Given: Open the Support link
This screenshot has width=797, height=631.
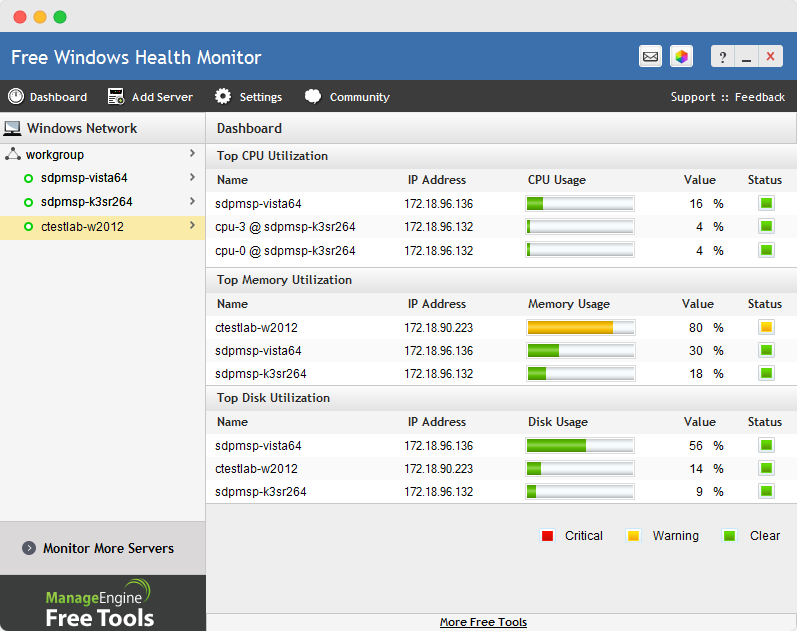Looking at the screenshot, I should (x=692, y=97).
